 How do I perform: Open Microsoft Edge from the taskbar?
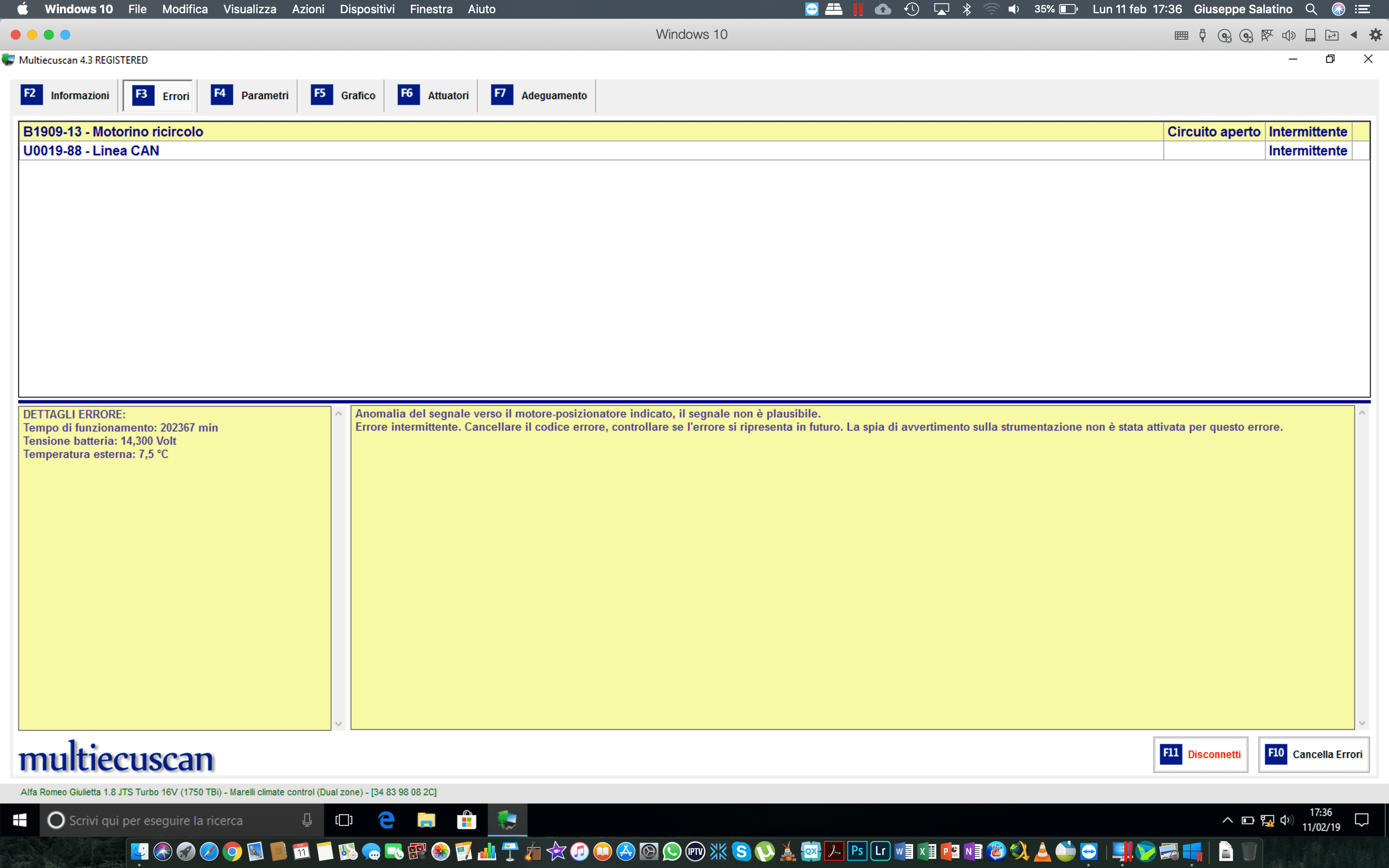(x=386, y=820)
